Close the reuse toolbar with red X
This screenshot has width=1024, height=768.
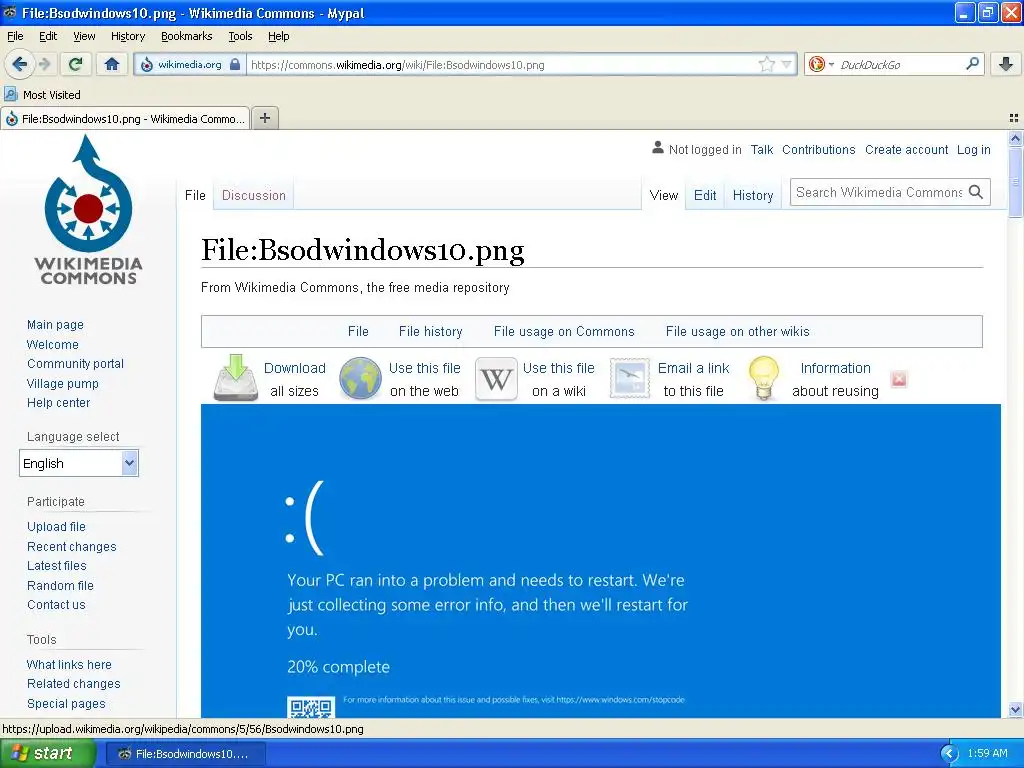click(x=899, y=379)
